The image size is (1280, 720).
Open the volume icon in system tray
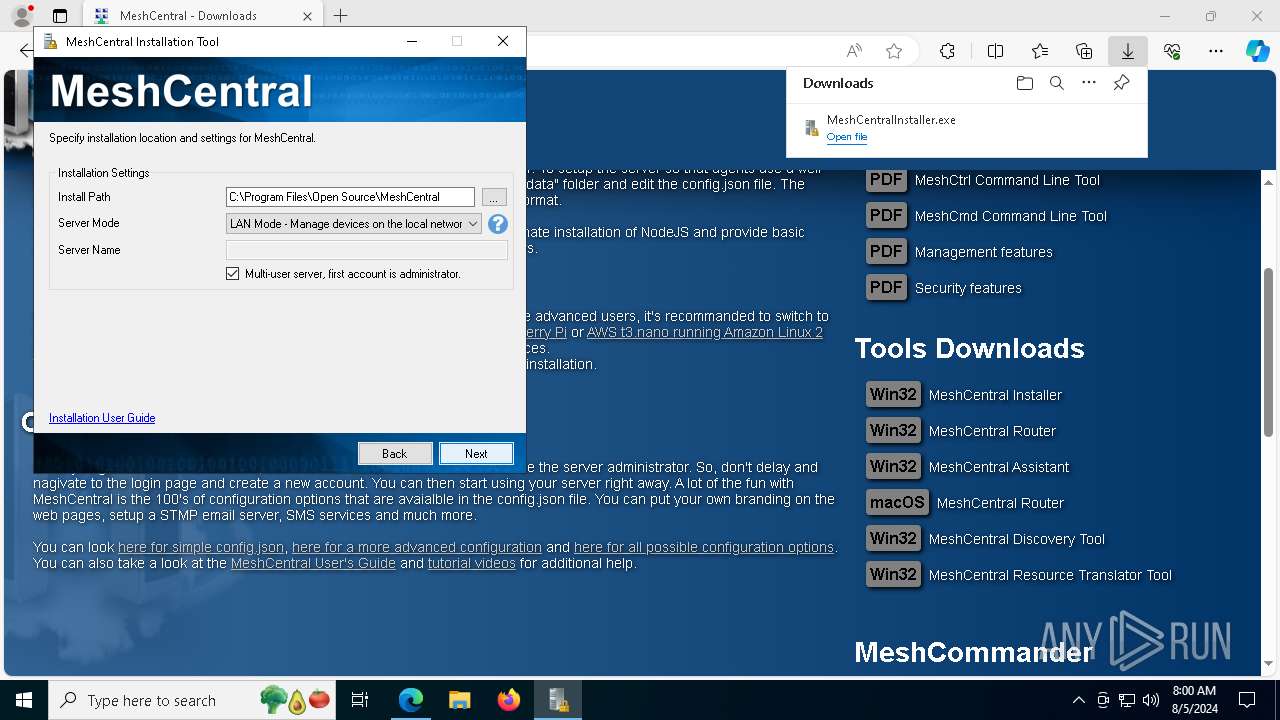(x=1151, y=700)
